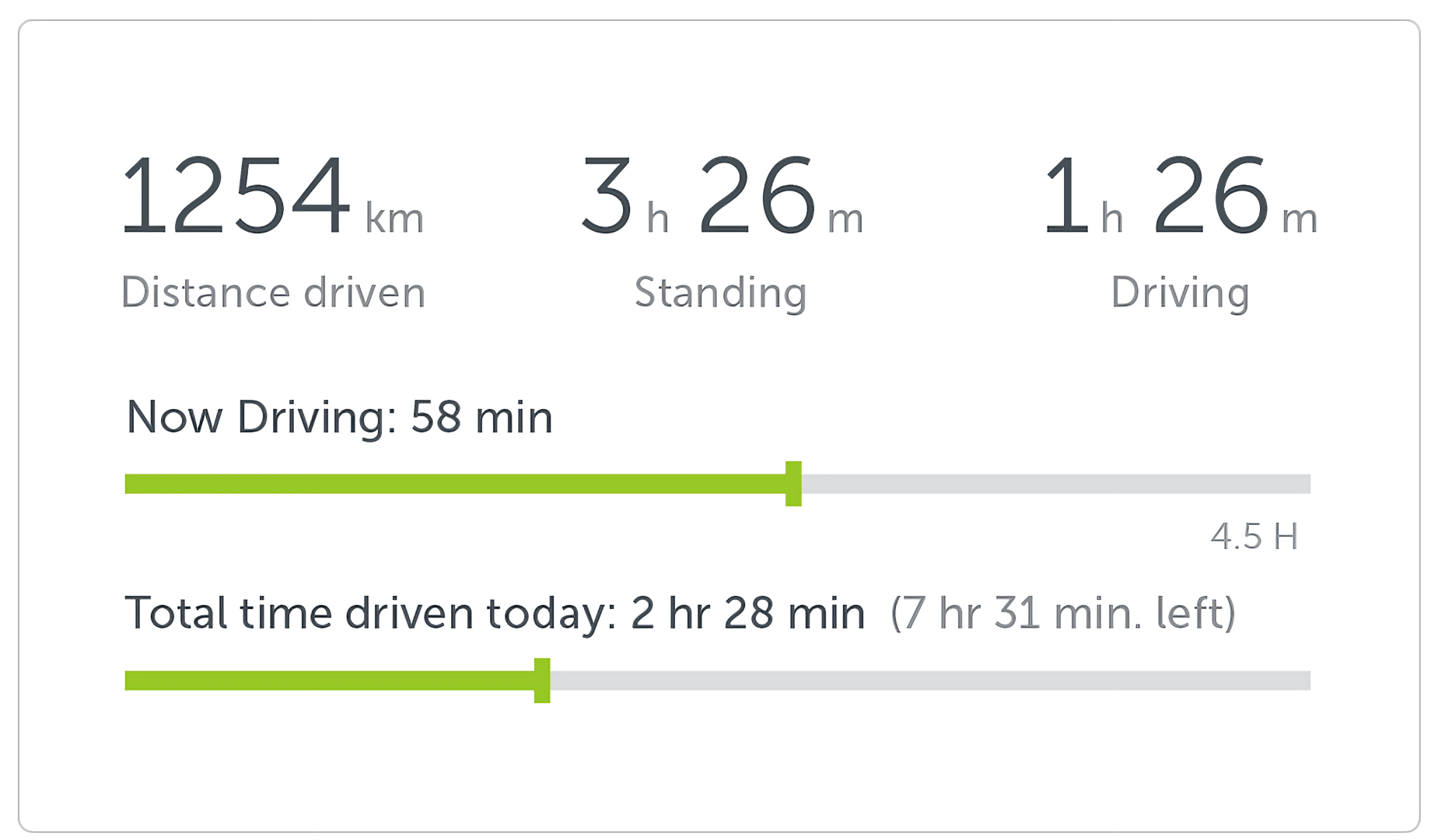
Task: Click the "4.5 H" limit label
Action: (1254, 537)
